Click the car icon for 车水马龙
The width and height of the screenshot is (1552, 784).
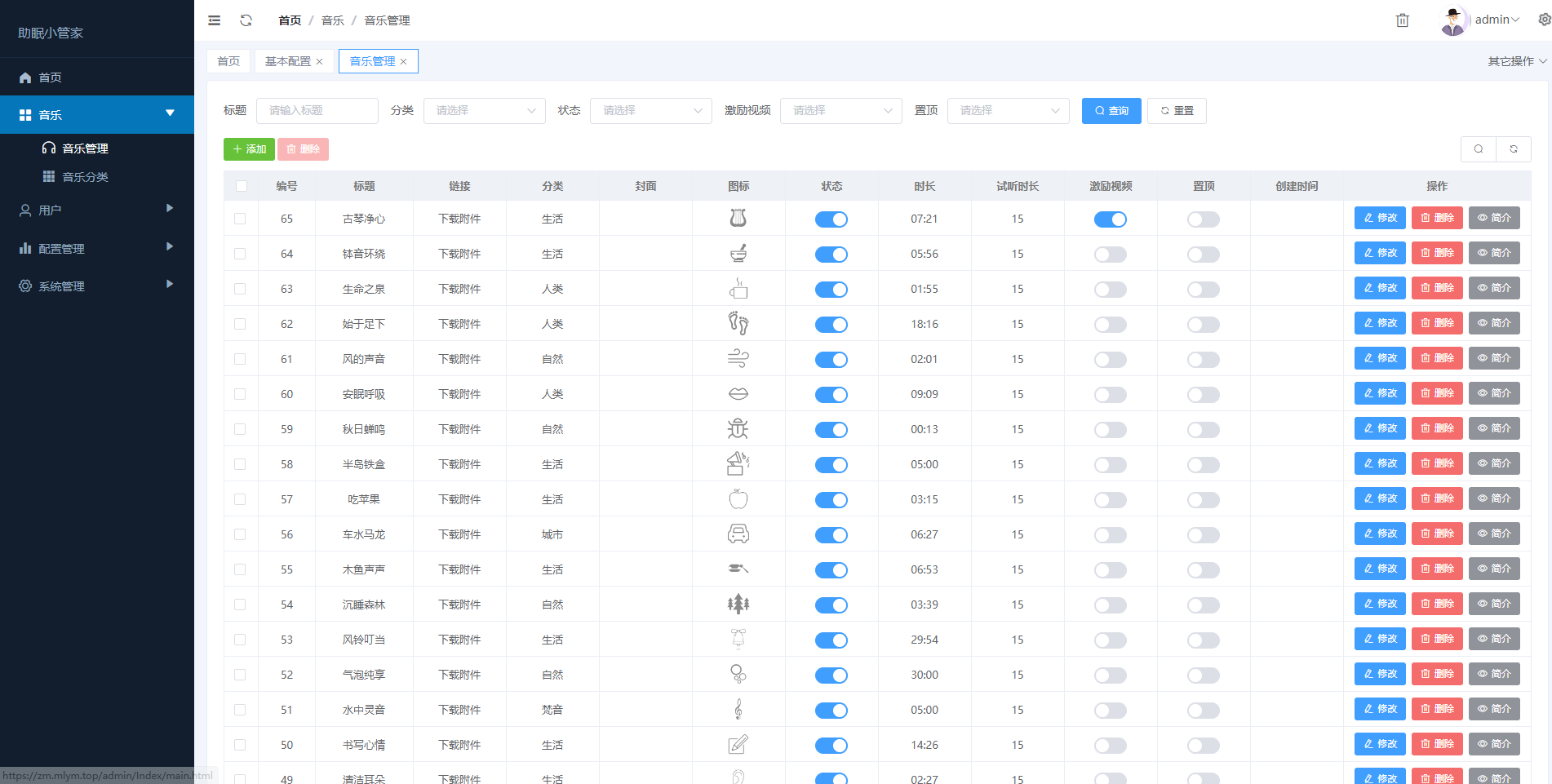pyautogui.click(x=738, y=534)
